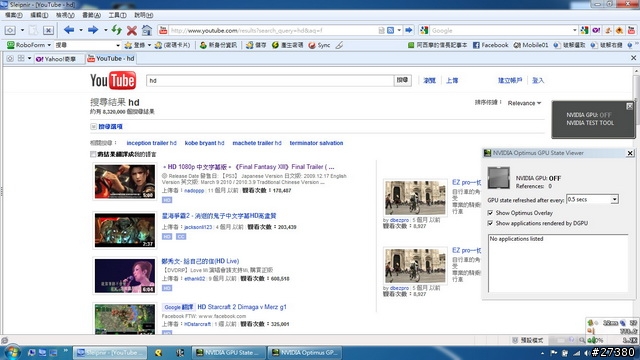Toggle Show applications rendered by DGPU

coord(490,223)
